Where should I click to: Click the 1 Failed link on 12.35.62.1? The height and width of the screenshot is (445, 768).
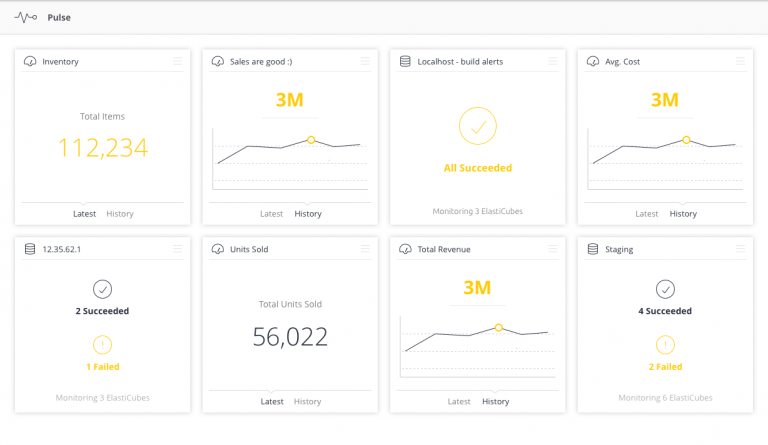103,367
